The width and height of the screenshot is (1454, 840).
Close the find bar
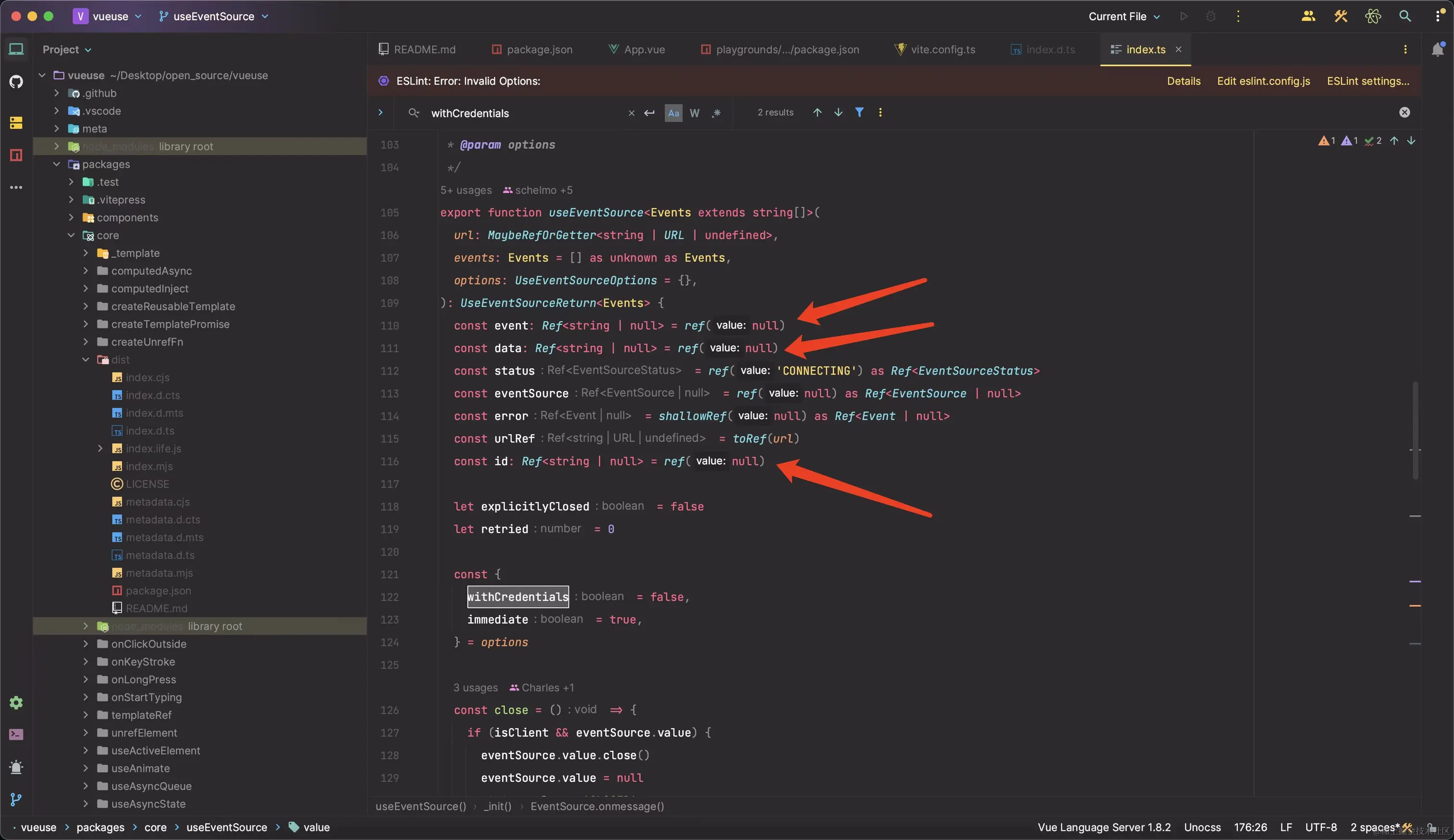pos(1404,113)
